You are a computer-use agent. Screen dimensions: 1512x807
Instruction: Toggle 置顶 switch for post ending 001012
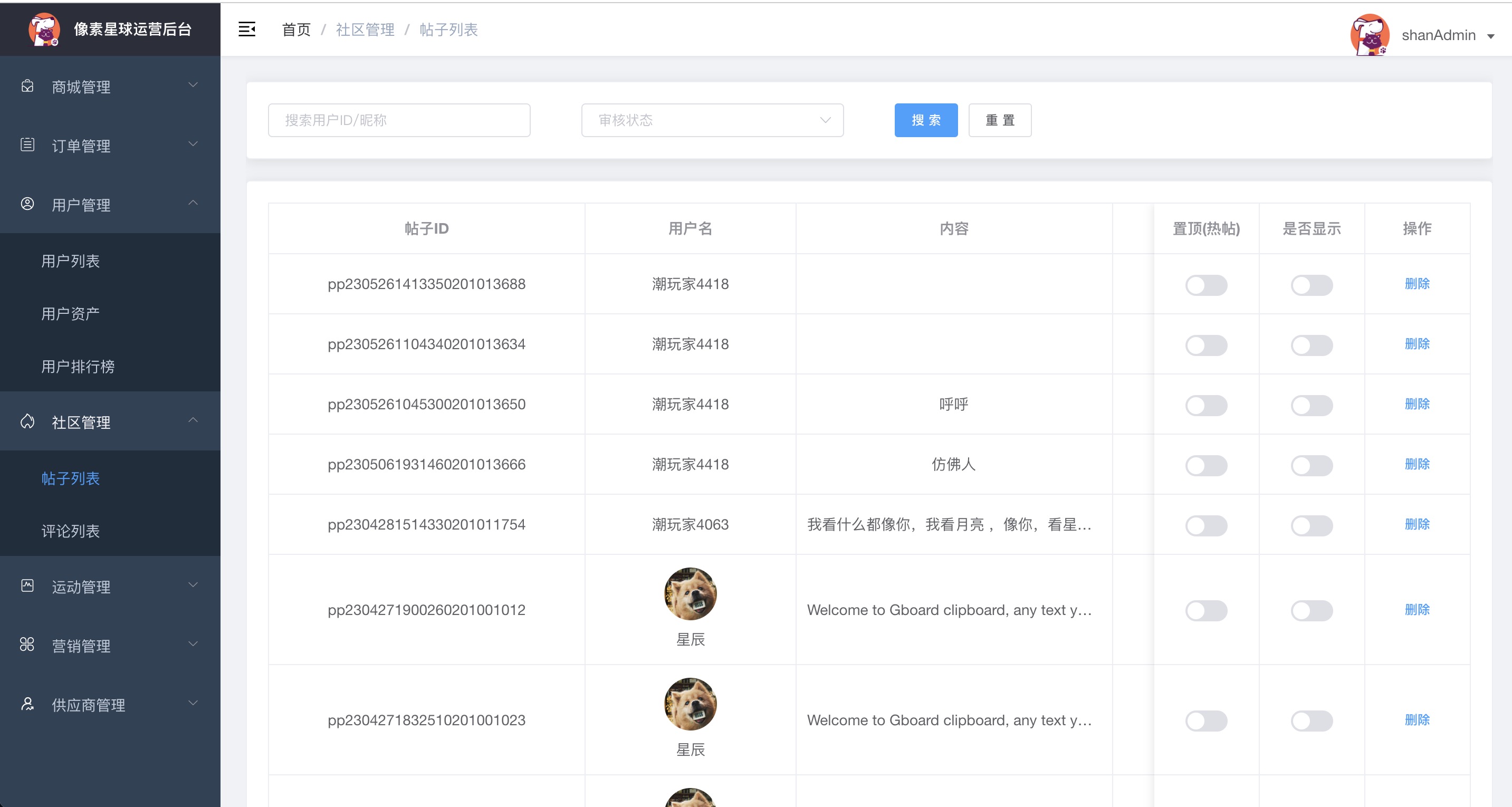tap(1206, 611)
